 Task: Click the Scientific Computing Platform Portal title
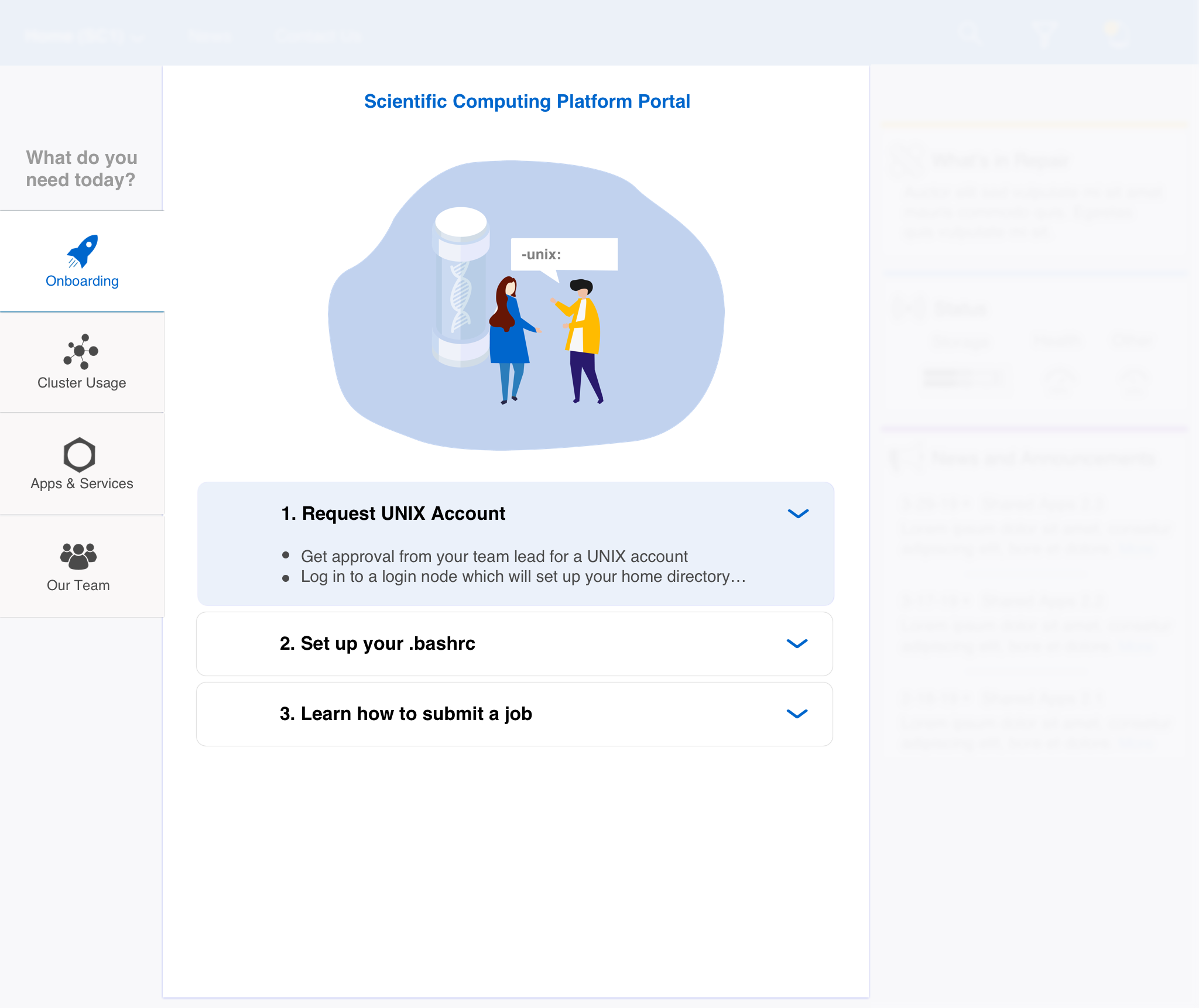[527, 101]
